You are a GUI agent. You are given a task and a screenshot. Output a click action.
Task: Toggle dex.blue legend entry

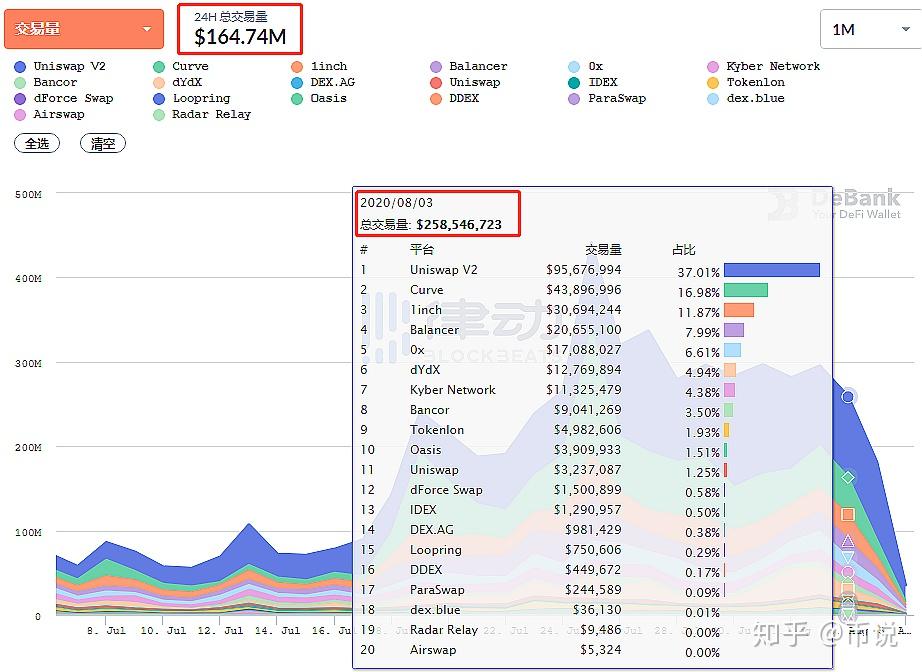746,98
